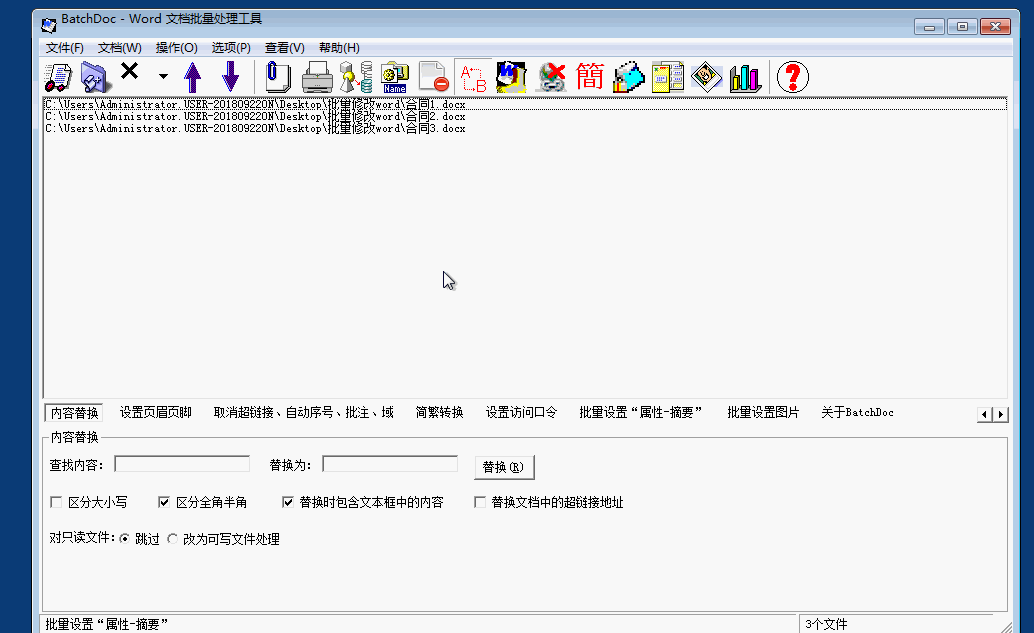Click the 查找内容 input field

pos(182,464)
